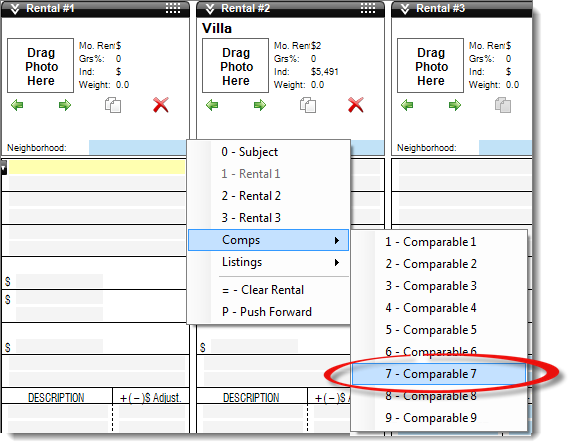
Task: Select Push Forward menu option
Action: coord(268,312)
